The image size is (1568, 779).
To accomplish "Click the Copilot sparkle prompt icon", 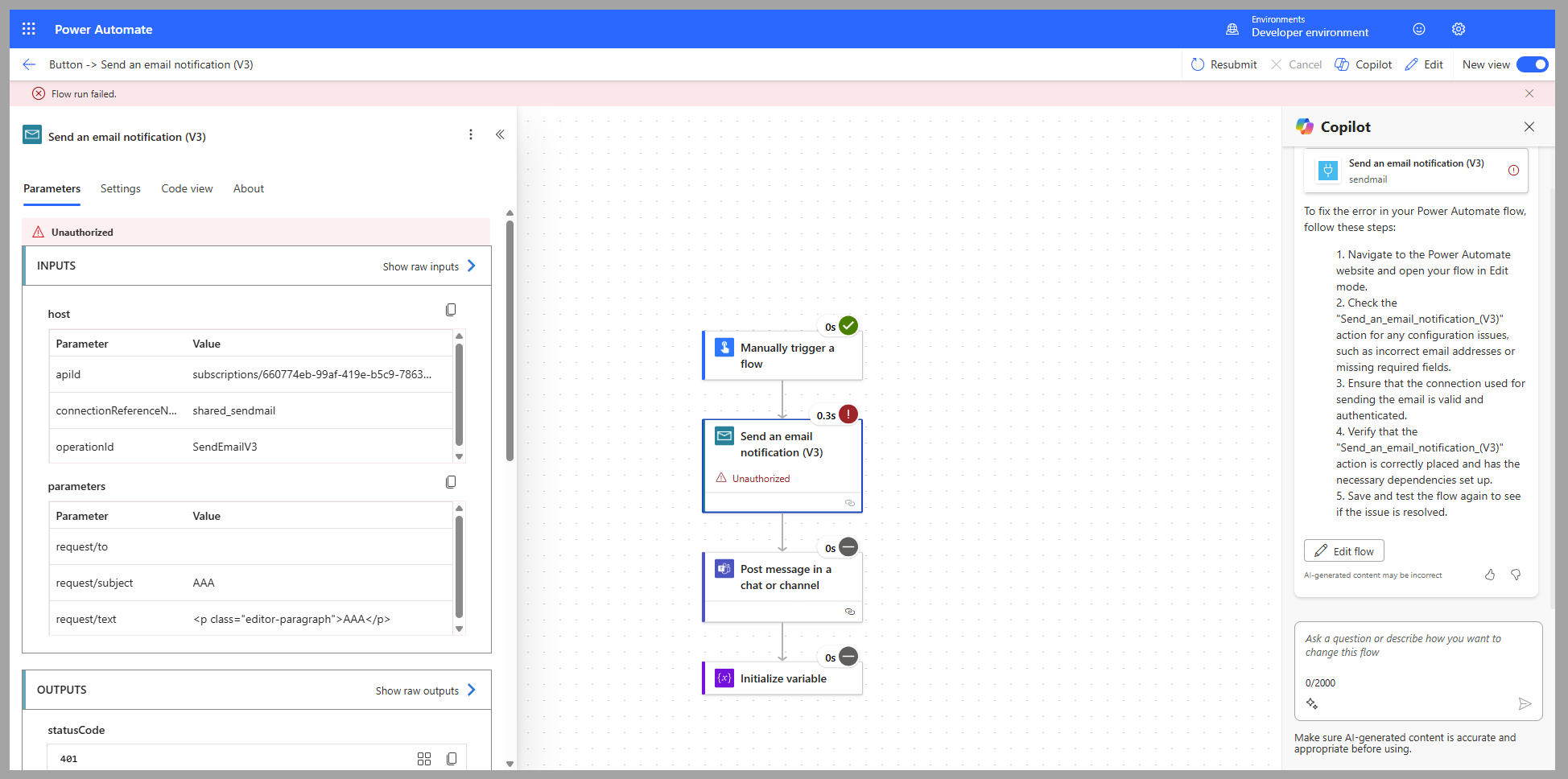I will [1312, 704].
